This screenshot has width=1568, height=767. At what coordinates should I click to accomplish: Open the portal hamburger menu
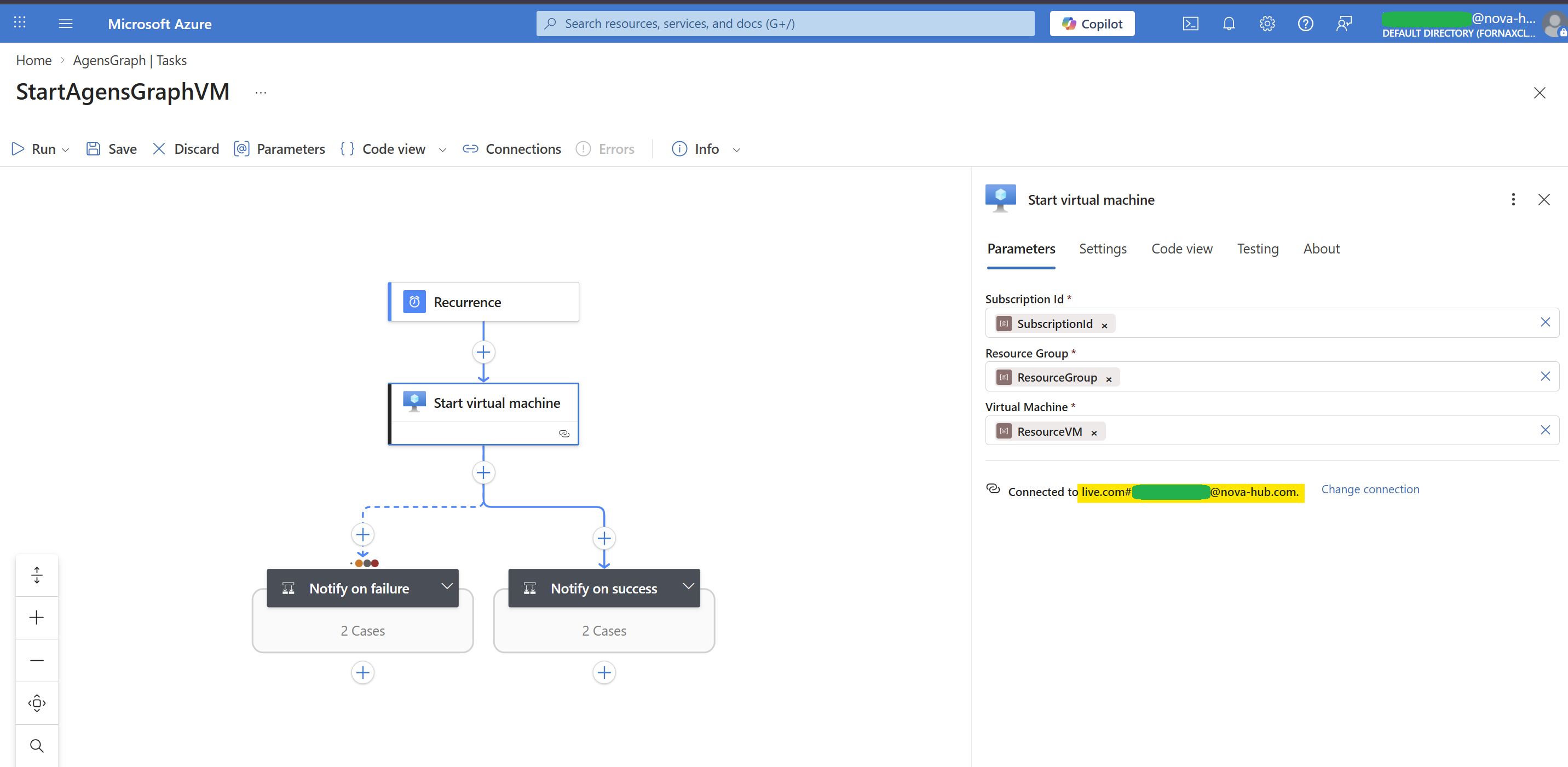point(65,23)
